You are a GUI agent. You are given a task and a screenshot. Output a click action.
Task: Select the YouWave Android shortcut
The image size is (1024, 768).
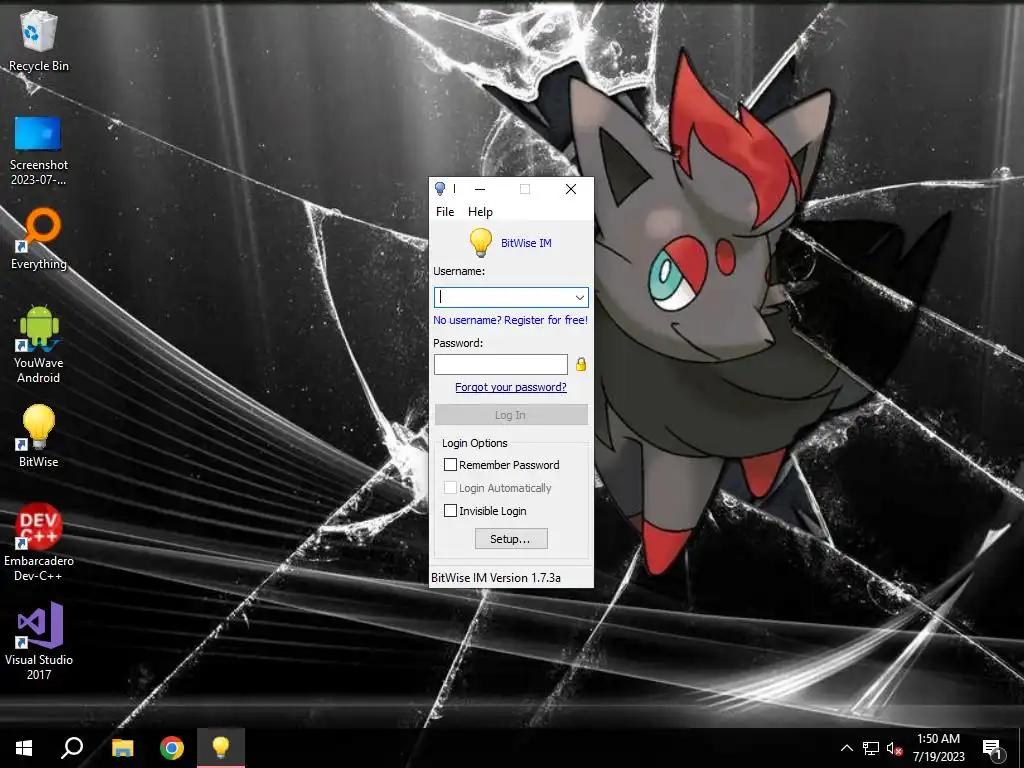pos(39,344)
